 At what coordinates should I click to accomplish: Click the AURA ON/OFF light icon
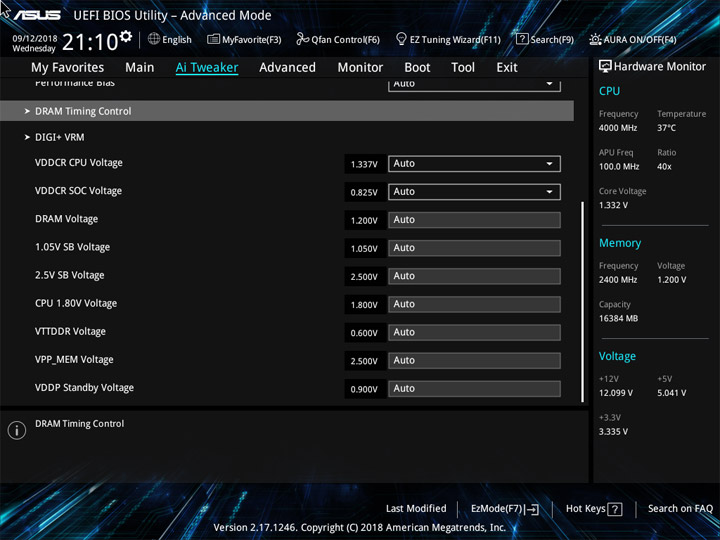[x=595, y=39]
